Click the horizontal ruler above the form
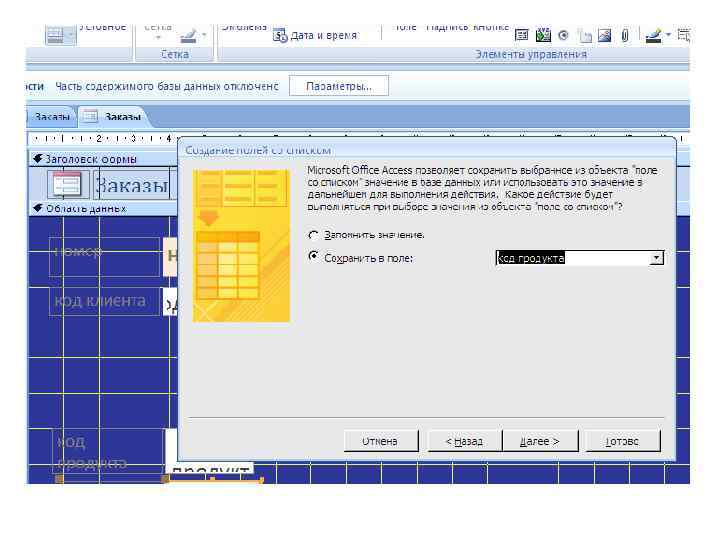This screenshot has width=720, height=540. (103, 138)
